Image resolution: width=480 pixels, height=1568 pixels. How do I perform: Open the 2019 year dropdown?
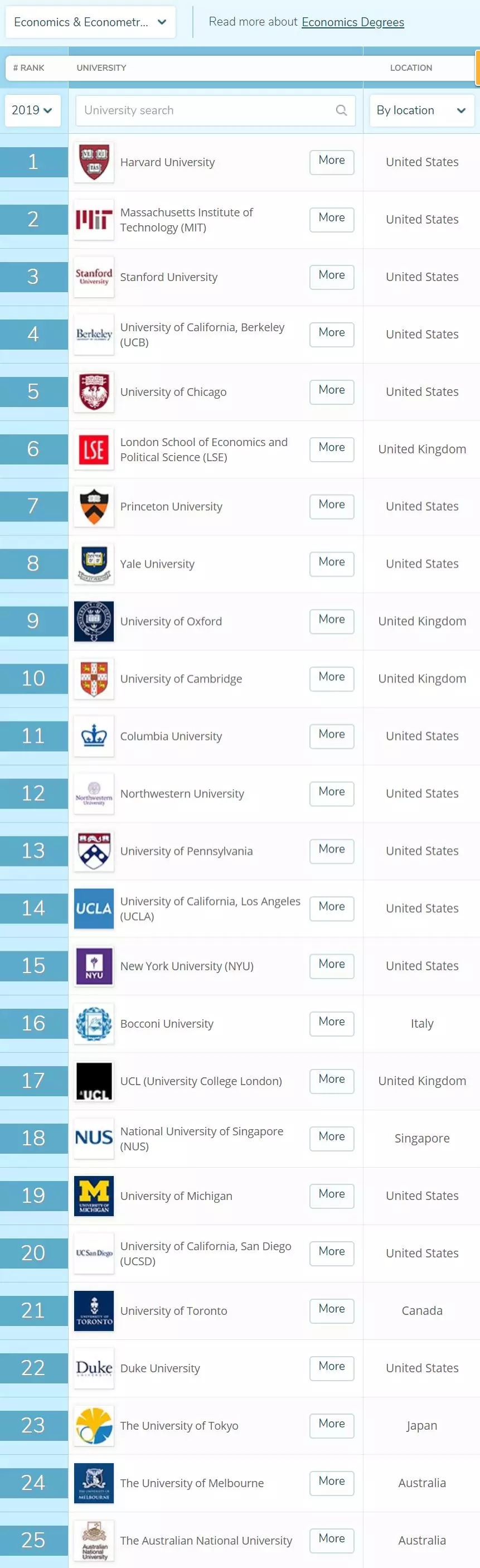[x=32, y=110]
